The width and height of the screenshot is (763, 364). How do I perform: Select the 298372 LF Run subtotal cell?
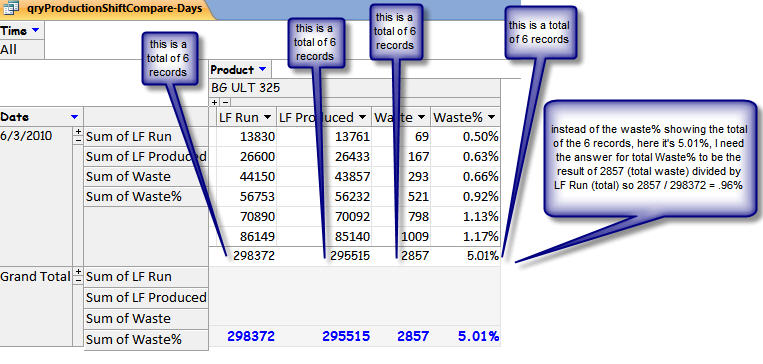[x=243, y=256]
